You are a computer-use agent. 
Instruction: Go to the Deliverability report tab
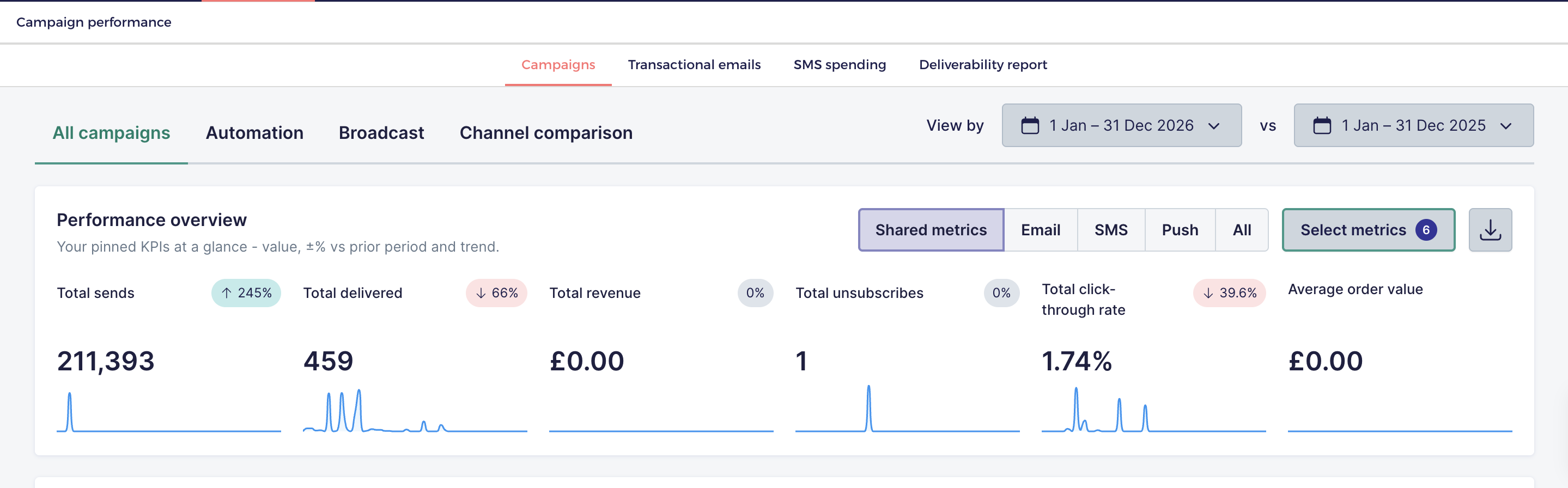coord(982,64)
